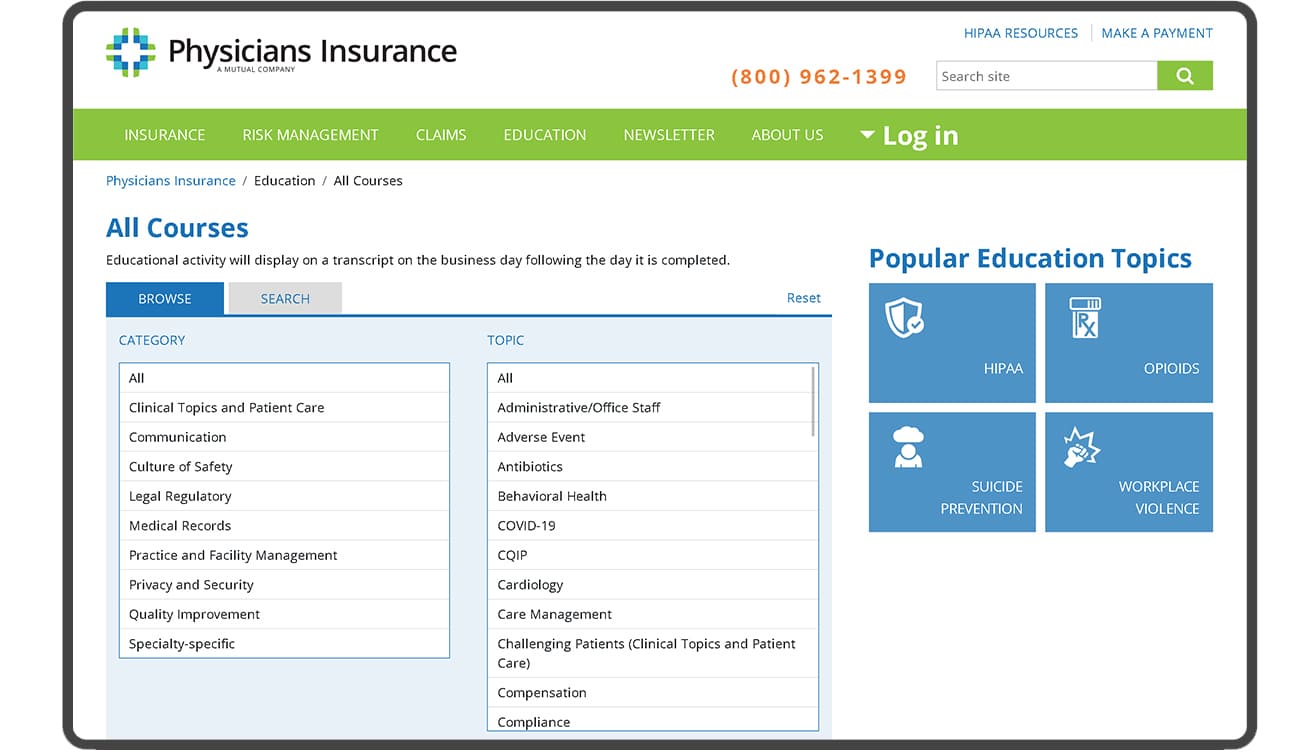Screen dimensions: 1311x752
Task: Click into the Search site field
Action: pos(1047,76)
